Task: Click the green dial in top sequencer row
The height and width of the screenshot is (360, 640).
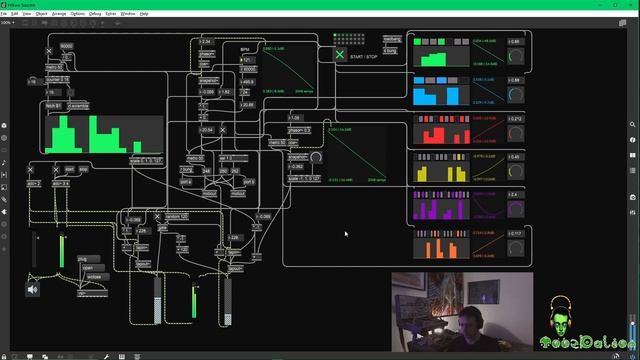Action: tap(516, 56)
